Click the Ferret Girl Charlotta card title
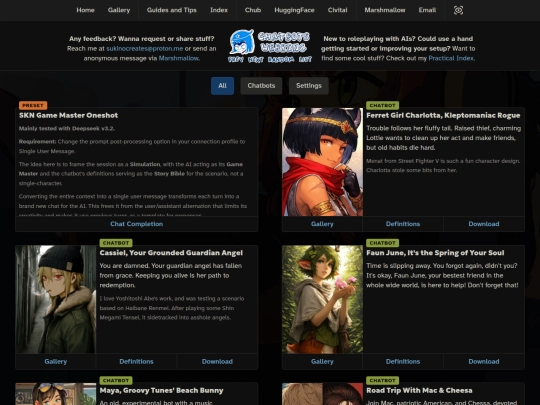 pos(443,115)
